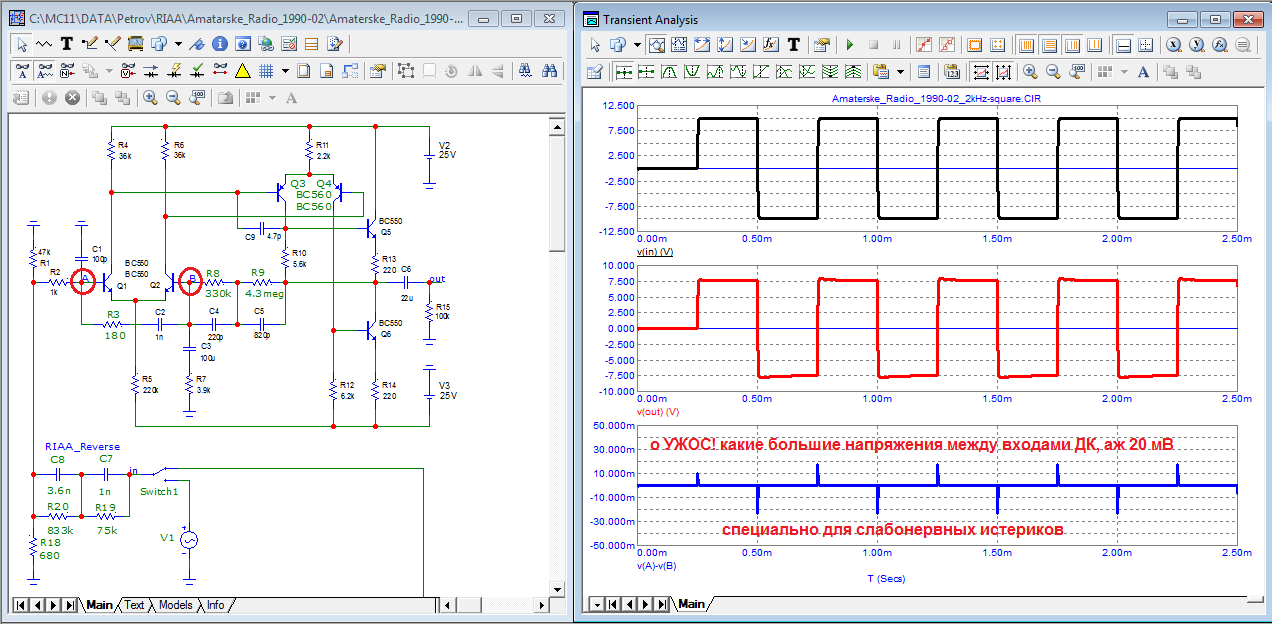Click the green Run analysis play button
The image size is (1272, 624).
pyautogui.click(x=850, y=45)
